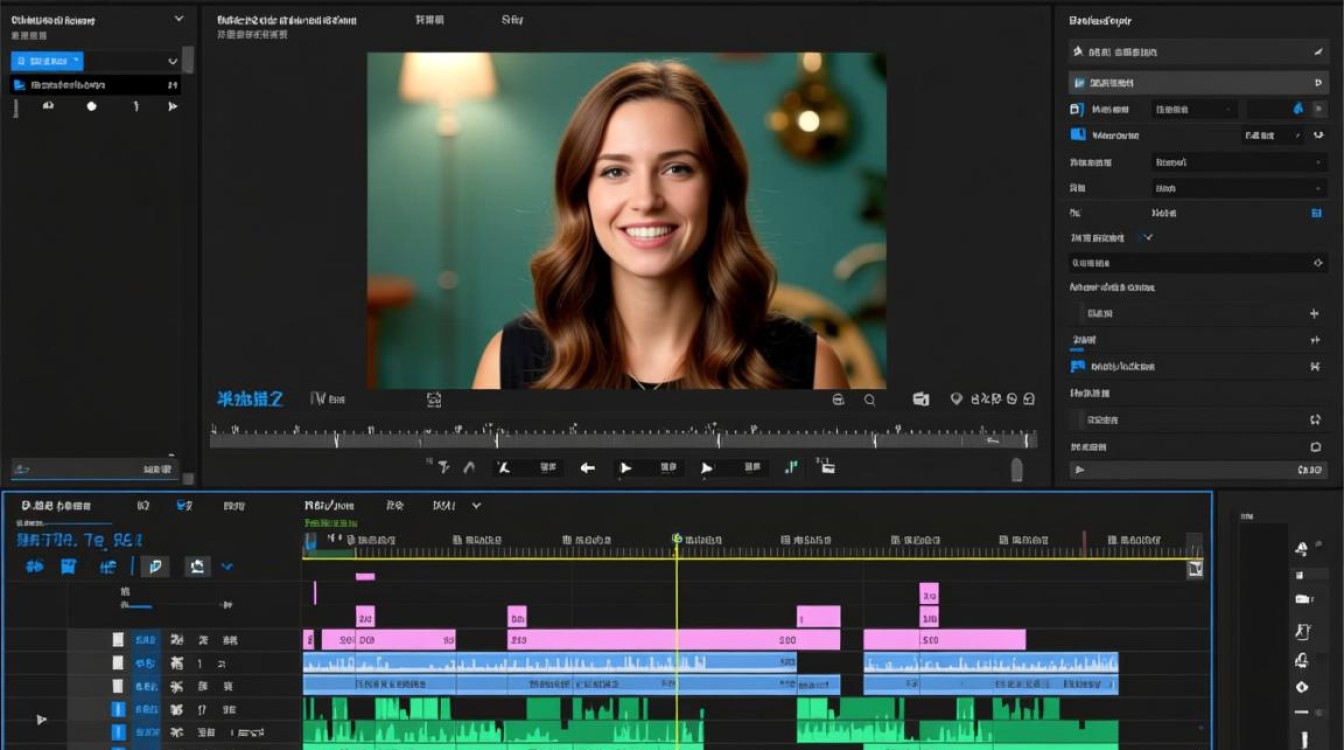This screenshot has width=1344, height=750.
Task: Click the center play button under the preview ruler
Action: pos(626,467)
